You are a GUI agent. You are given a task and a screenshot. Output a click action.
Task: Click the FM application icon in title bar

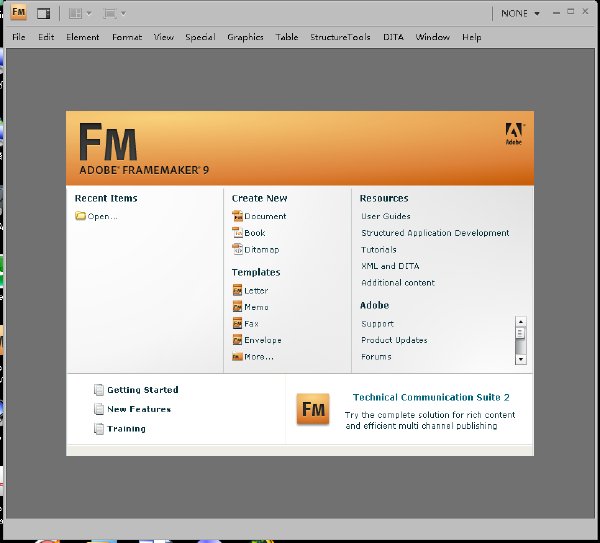coord(18,12)
